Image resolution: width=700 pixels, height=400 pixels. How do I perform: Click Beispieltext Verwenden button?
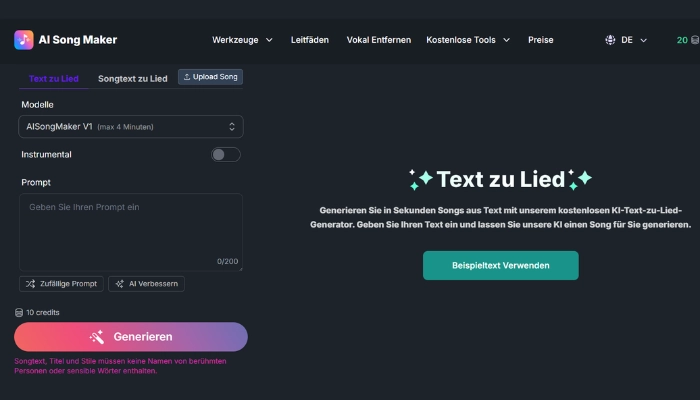click(x=500, y=266)
